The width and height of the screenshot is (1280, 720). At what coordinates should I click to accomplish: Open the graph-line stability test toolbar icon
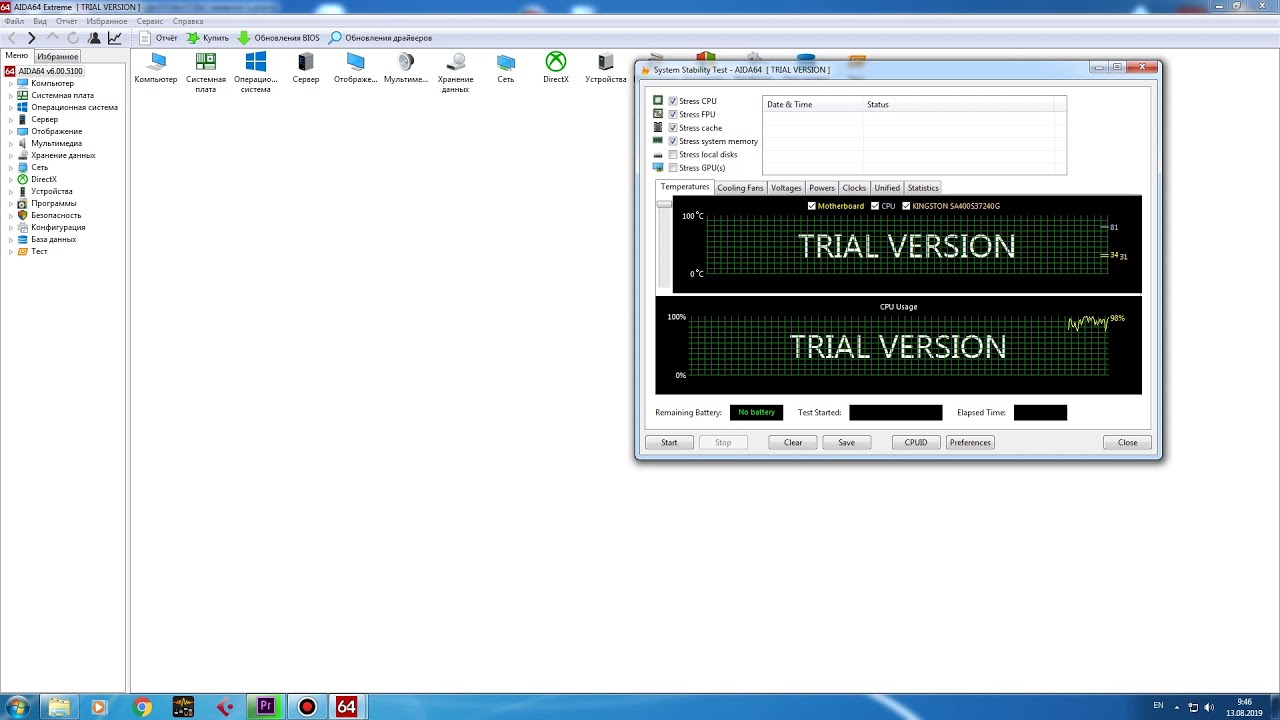click(x=115, y=38)
